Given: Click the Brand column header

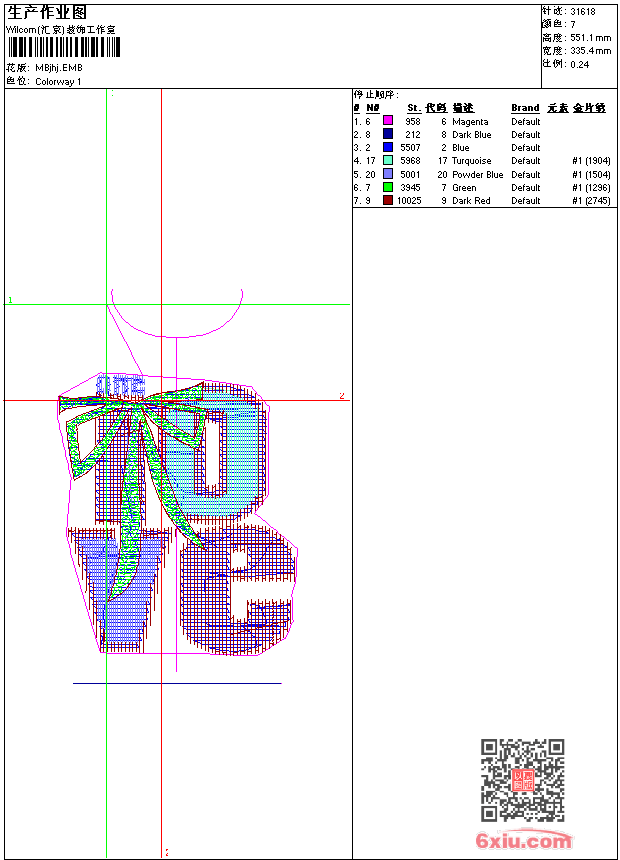Looking at the screenshot, I should pyautogui.click(x=525, y=108).
